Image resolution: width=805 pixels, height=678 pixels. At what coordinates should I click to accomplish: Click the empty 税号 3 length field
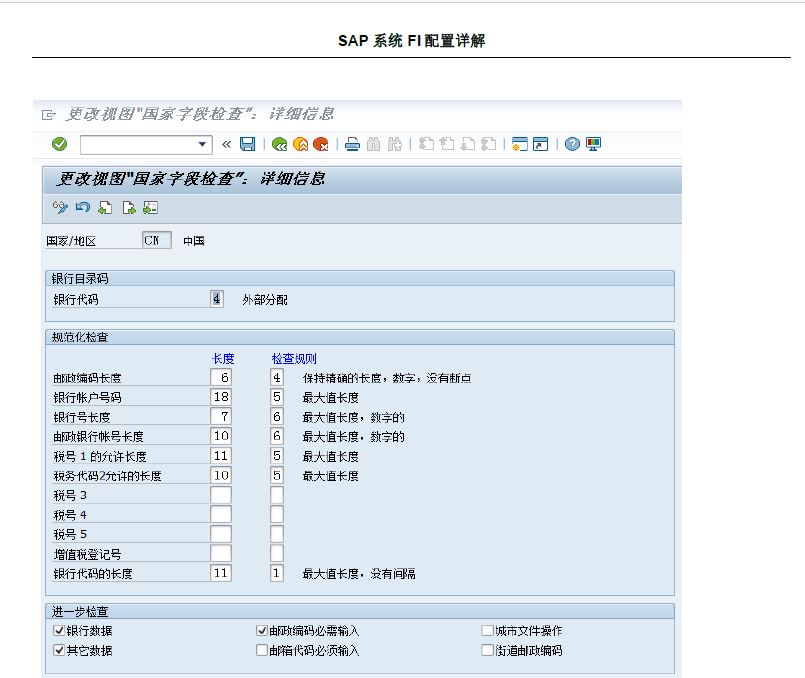point(221,495)
